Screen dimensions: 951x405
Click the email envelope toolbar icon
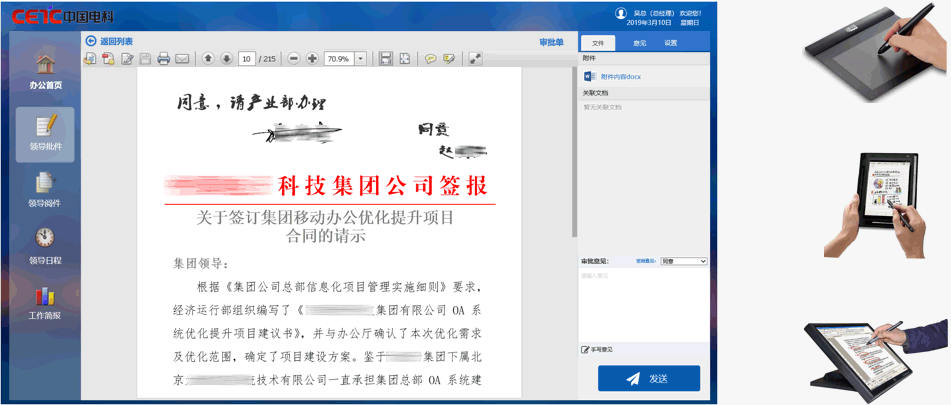click(182, 59)
